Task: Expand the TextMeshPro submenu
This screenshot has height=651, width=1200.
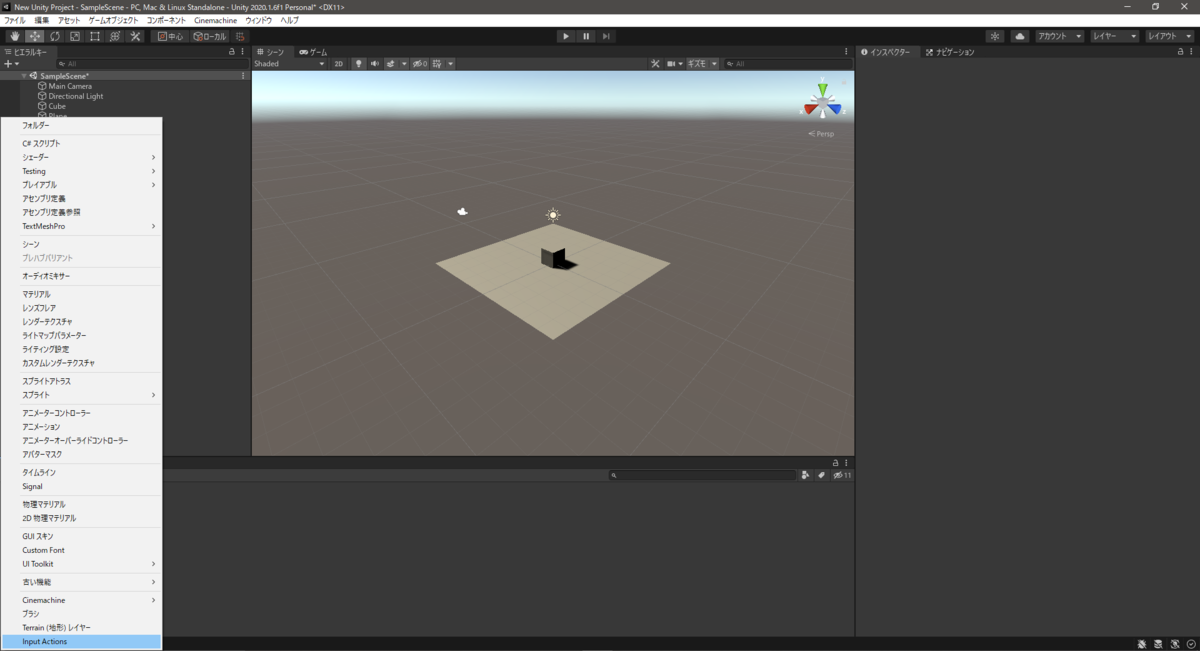Action: click(x=81, y=226)
